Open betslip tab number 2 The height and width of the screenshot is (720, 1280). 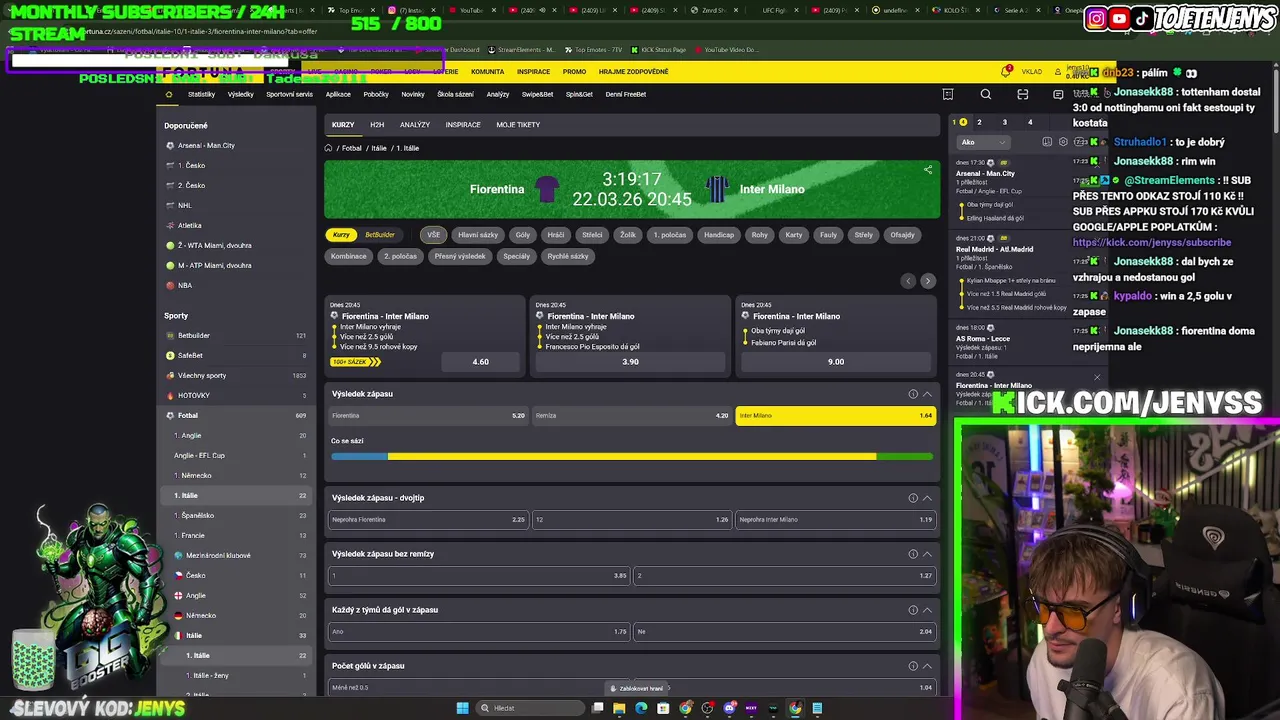[979, 122]
